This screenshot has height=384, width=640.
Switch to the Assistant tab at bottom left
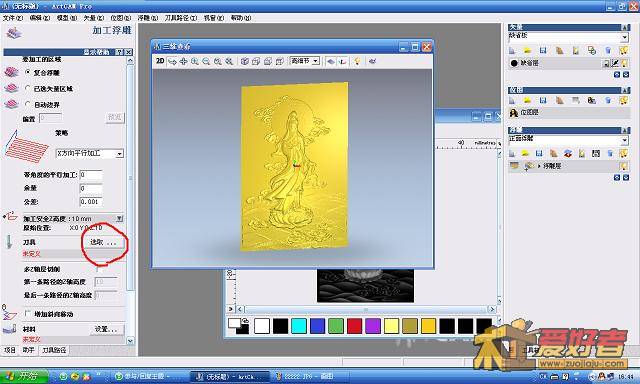point(28,350)
